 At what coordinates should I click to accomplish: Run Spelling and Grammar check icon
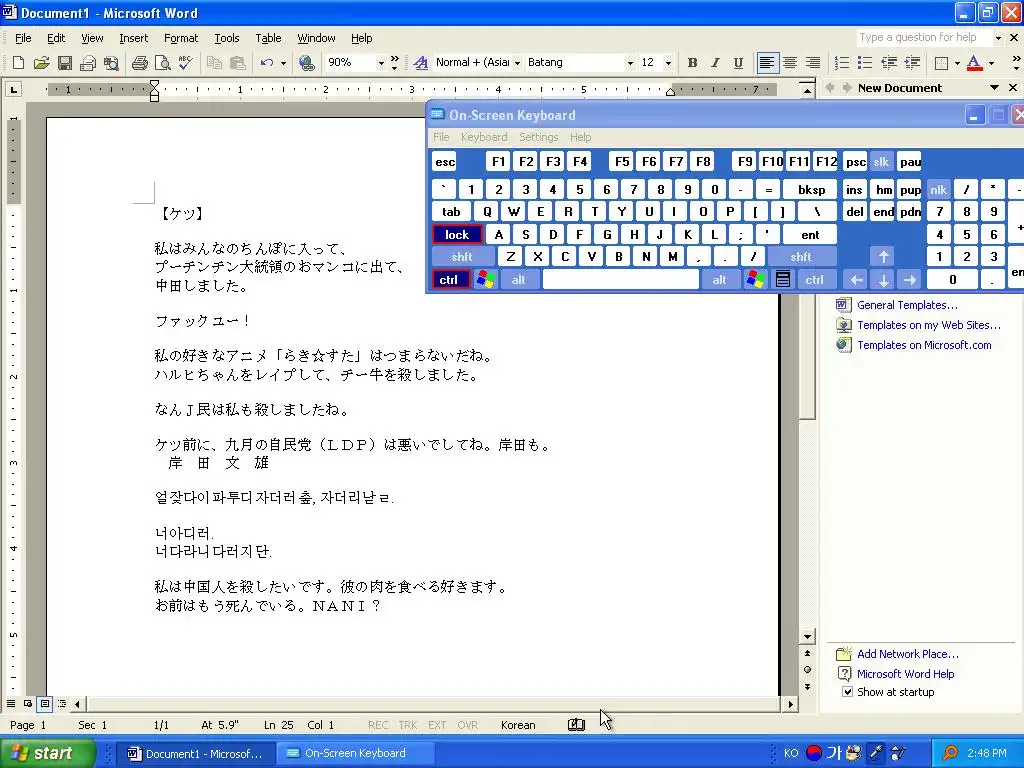[185, 63]
